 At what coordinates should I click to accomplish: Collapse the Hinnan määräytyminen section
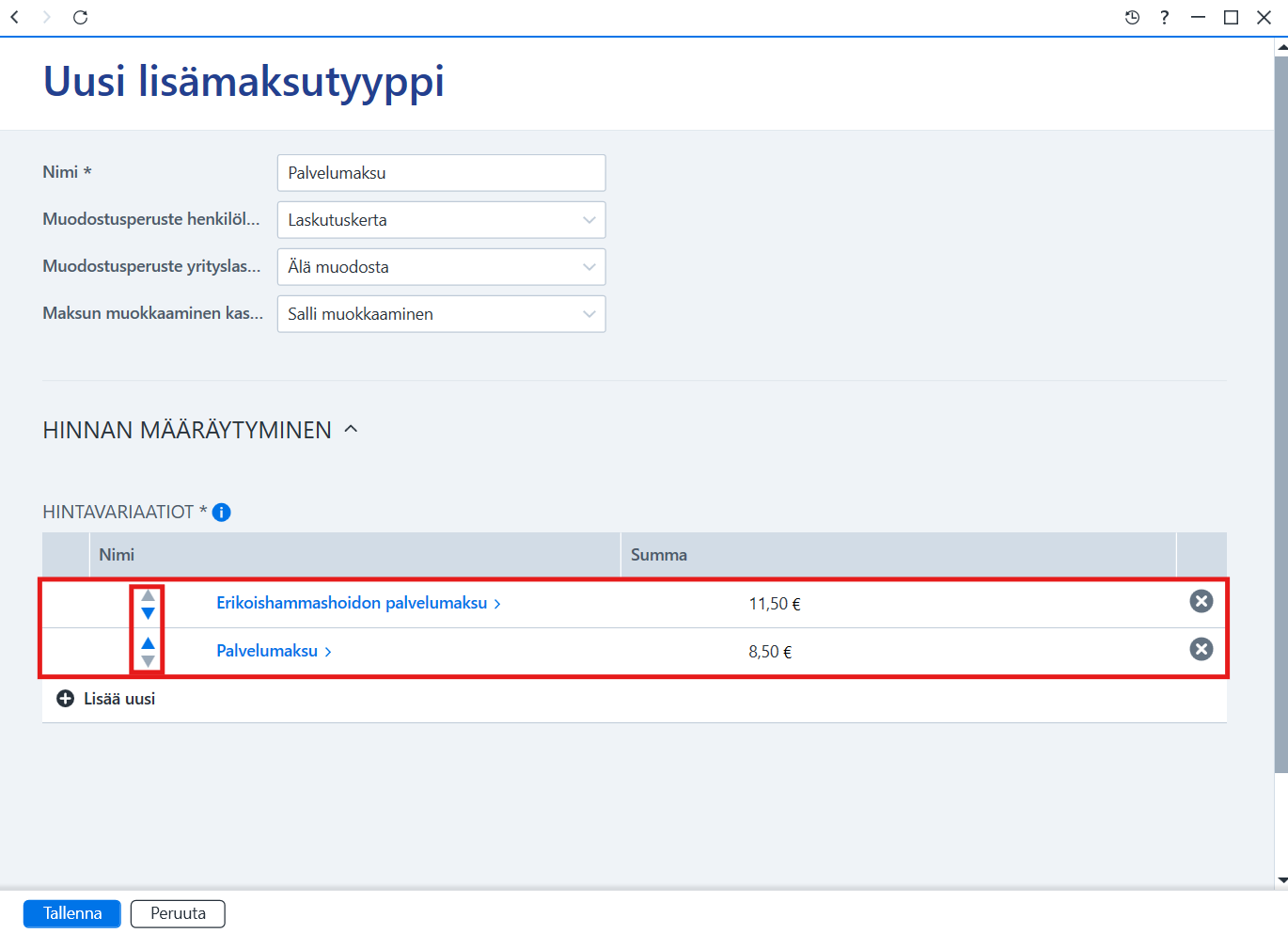352,429
